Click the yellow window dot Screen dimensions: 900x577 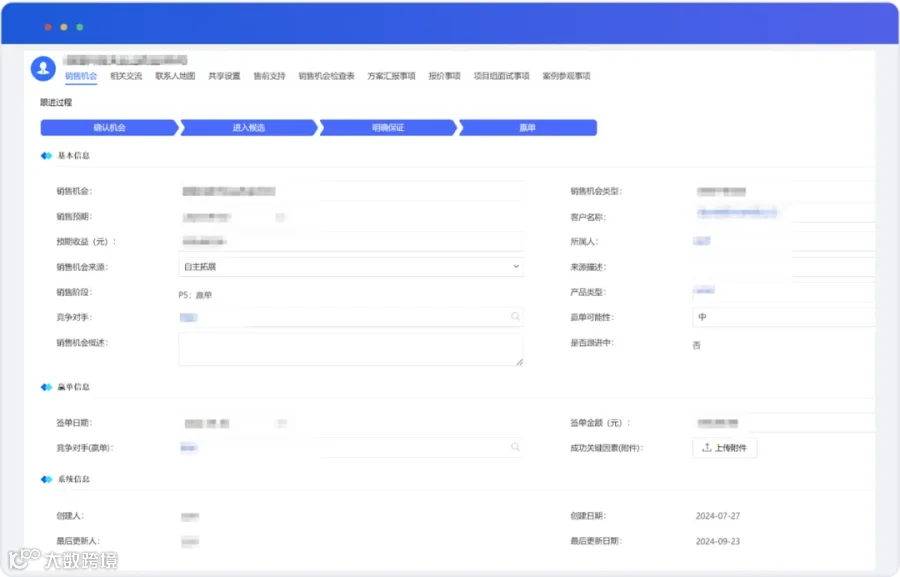64,27
